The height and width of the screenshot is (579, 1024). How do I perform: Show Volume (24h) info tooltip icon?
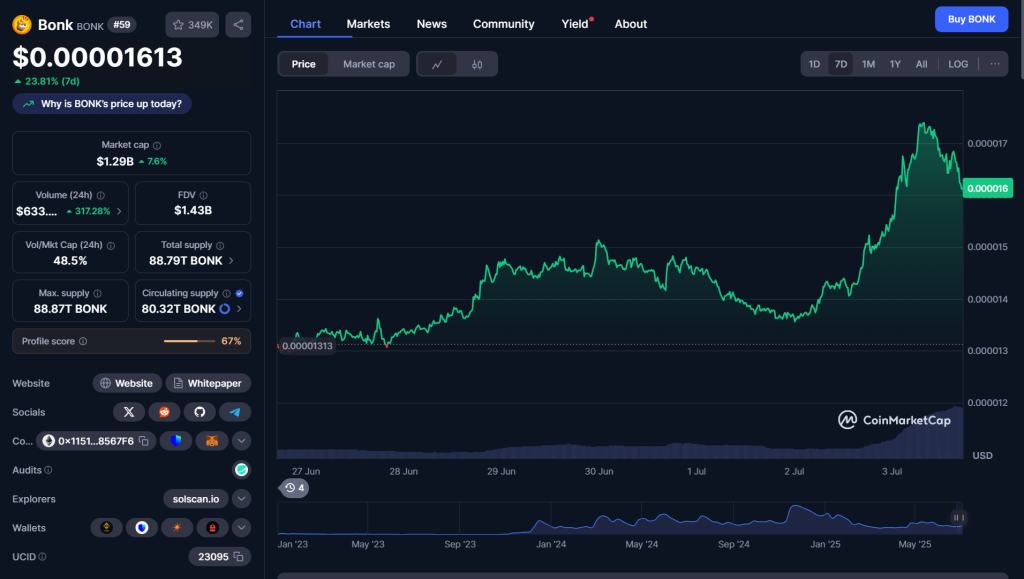click(101, 195)
